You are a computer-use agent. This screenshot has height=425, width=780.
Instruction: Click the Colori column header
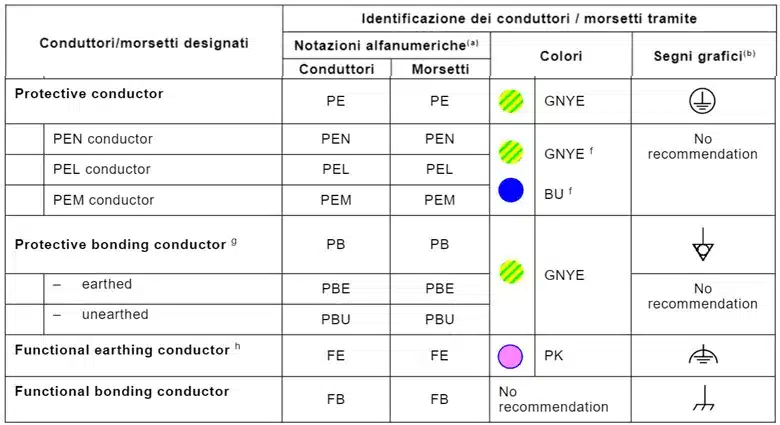(x=561, y=57)
